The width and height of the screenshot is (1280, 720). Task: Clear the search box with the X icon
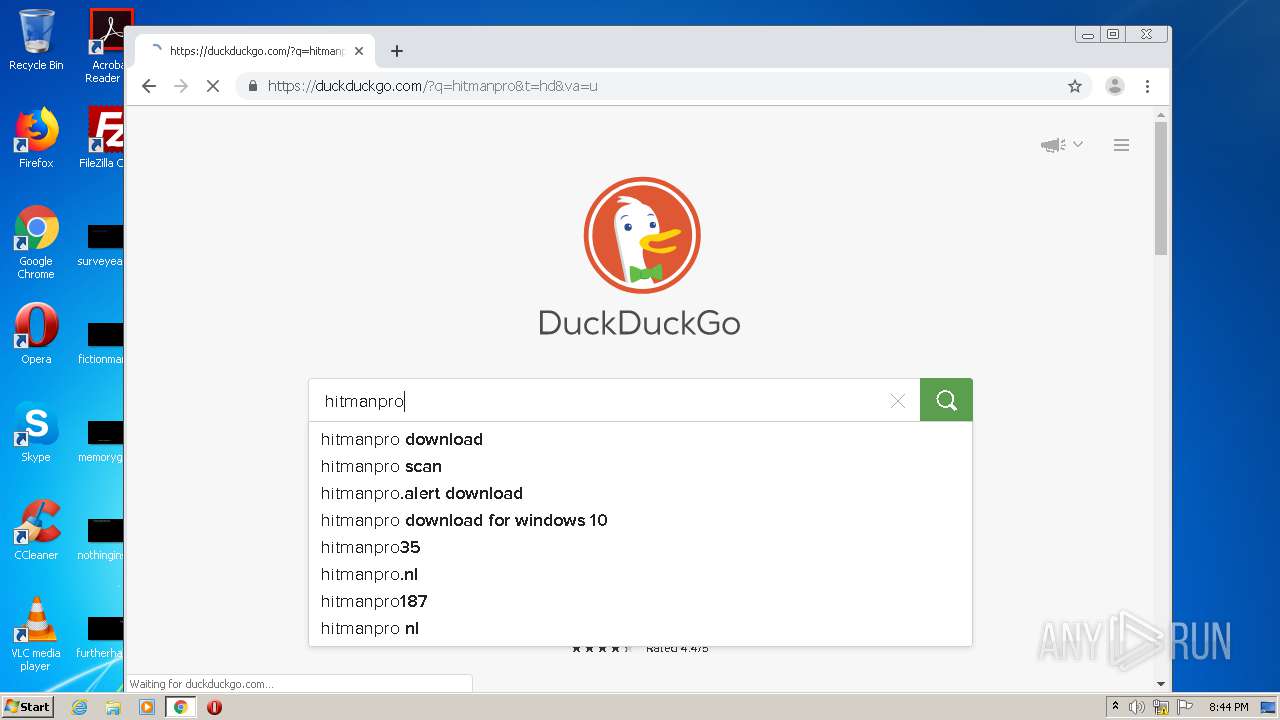click(x=897, y=401)
